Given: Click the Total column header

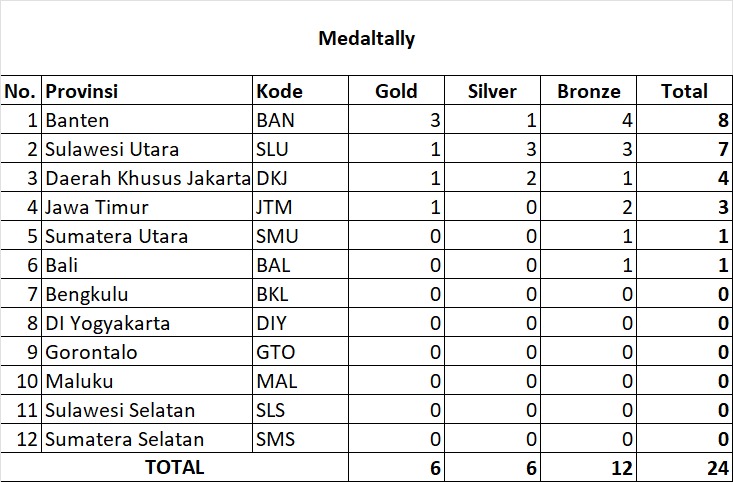Looking at the screenshot, I should pyautogui.click(x=684, y=91).
